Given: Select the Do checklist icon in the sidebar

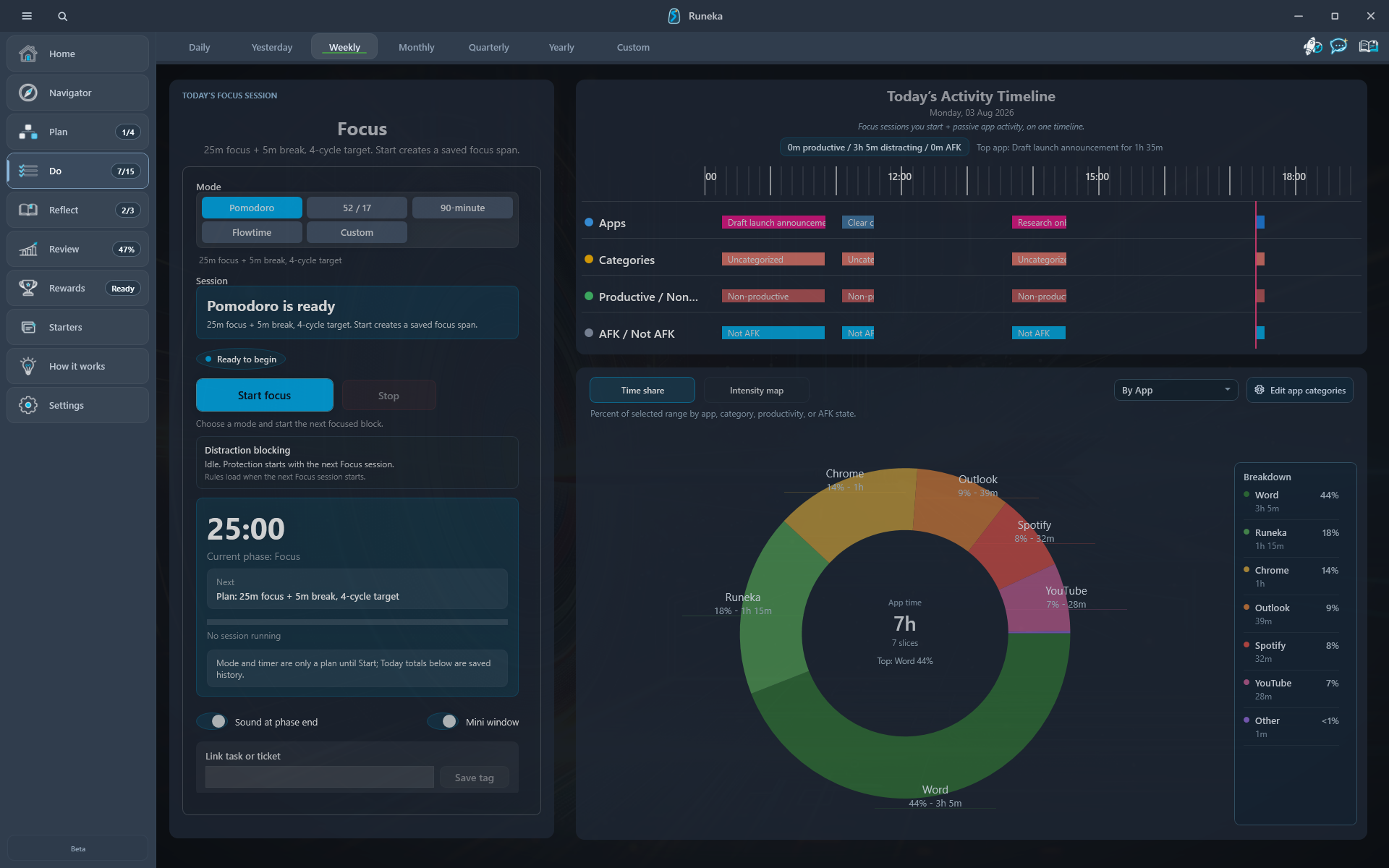Looking at the screenshot, I should tap(28, 171).
